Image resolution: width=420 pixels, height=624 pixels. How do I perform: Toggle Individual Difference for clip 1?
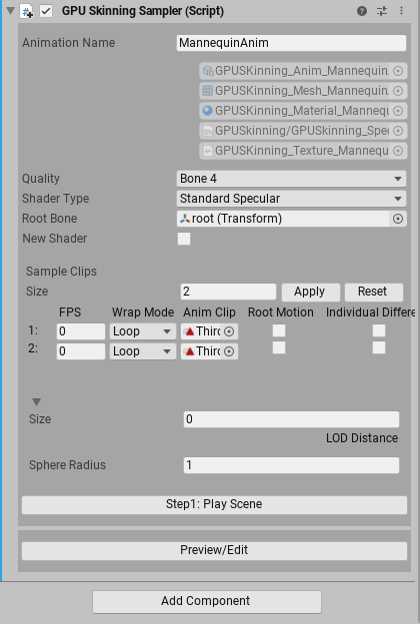[379, 330]
